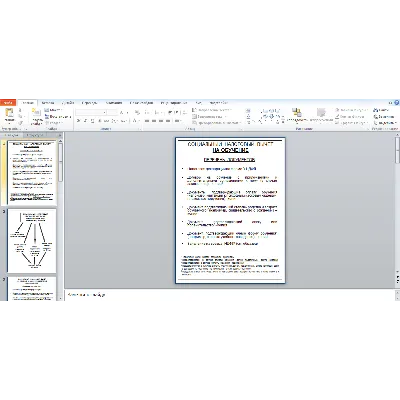The image size is (400, 400).
Task: Toggle italic formatting
Action: click(x=85, y=121)
